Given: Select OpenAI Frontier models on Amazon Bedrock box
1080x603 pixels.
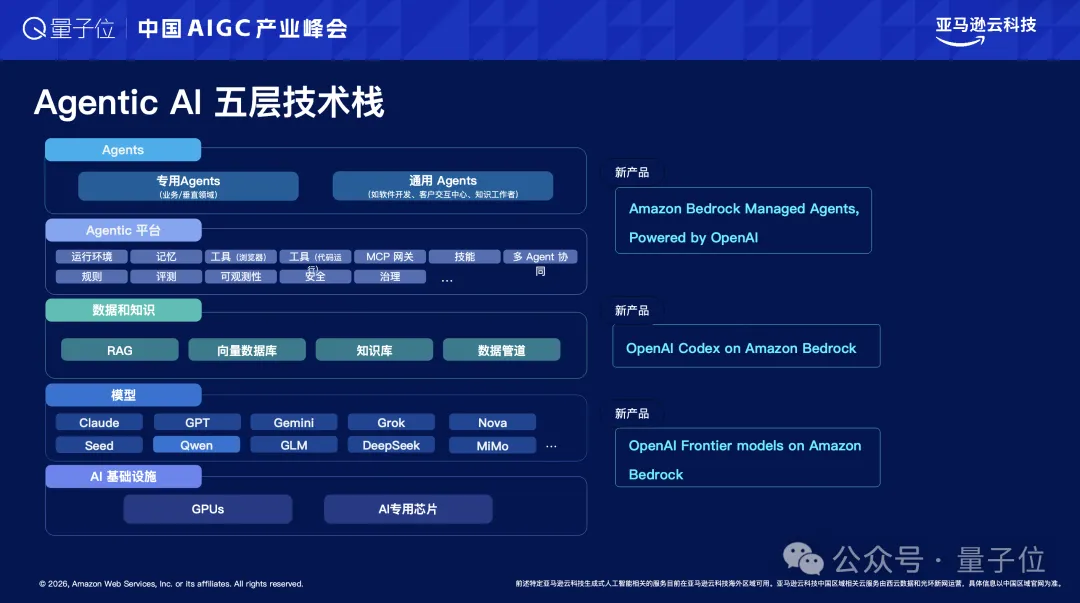Looking at the screenshot, I should 747,458.
